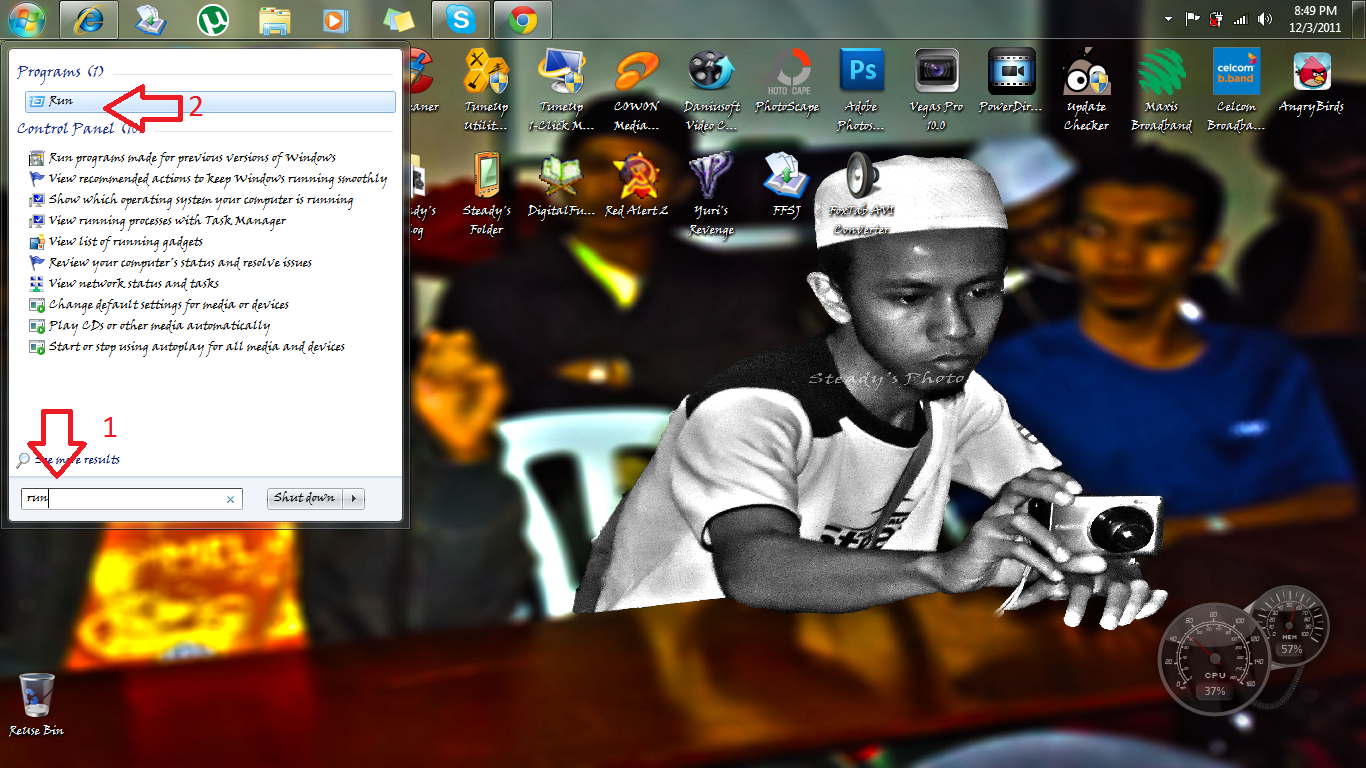Open Internet Explorer from the taskbar
Screen dimensions: 1366x768
pyautogui.click(x=88, y=18)
